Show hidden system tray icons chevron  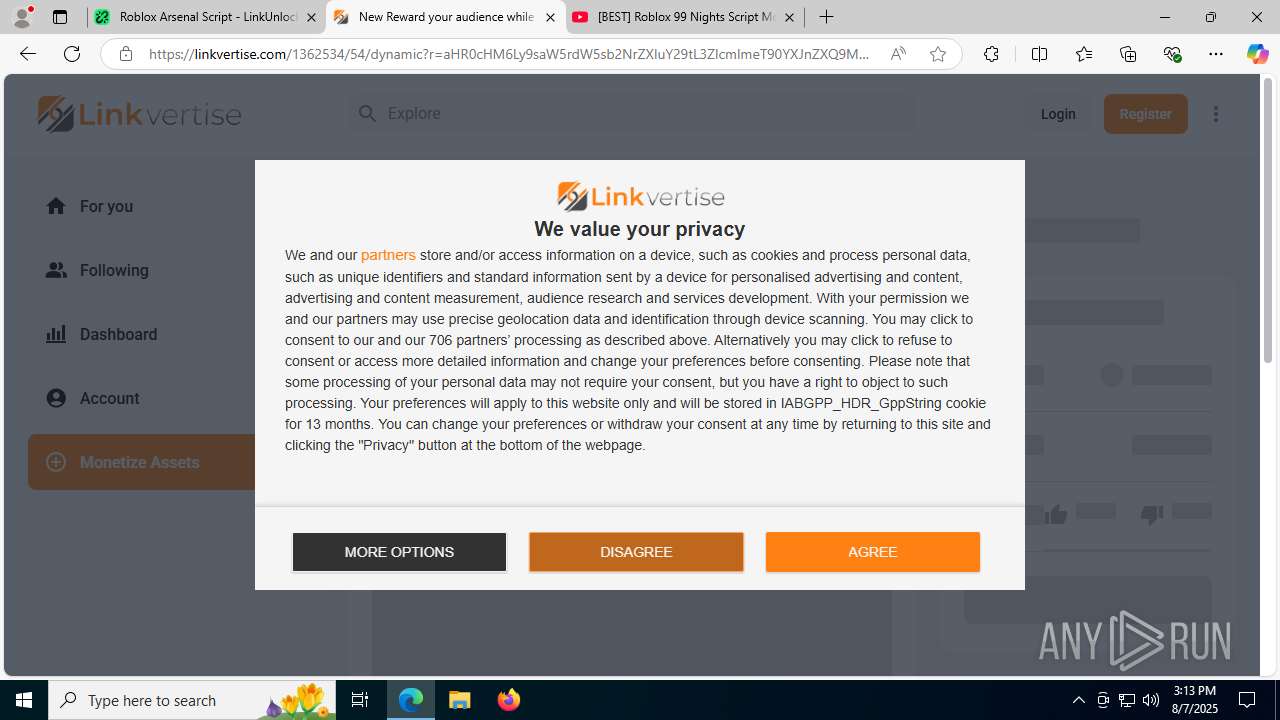point(1078,700)
